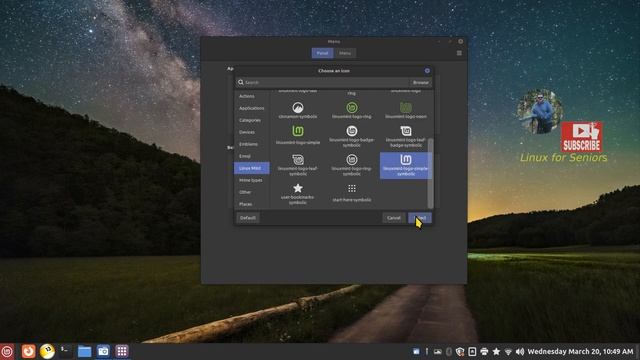Open the terminal from the panel
The width and height of the screenshot is (640, 360).
(x=65, y=351)
